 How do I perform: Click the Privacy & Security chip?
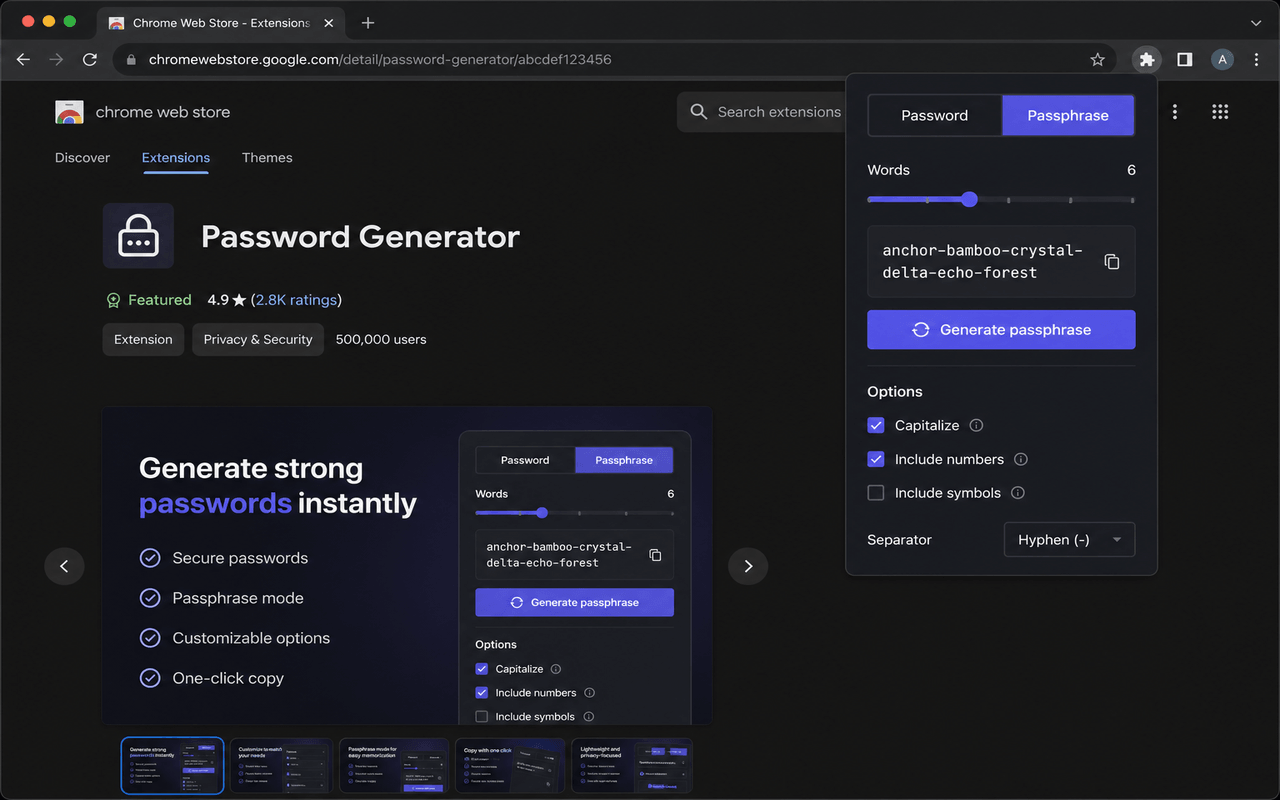(258, 340)
